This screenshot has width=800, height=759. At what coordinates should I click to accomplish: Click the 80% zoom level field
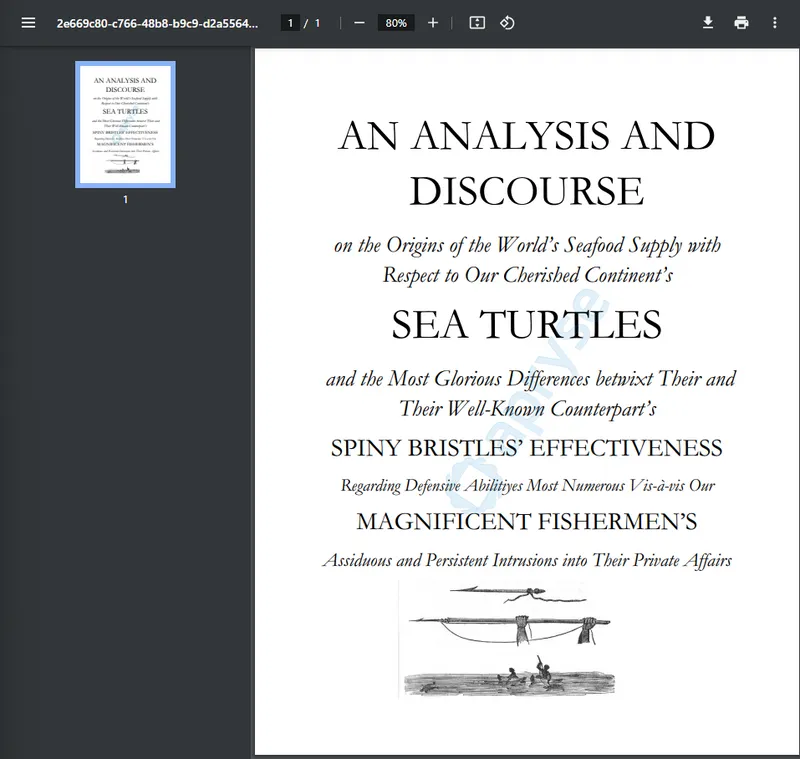click(x=396, y=23)
